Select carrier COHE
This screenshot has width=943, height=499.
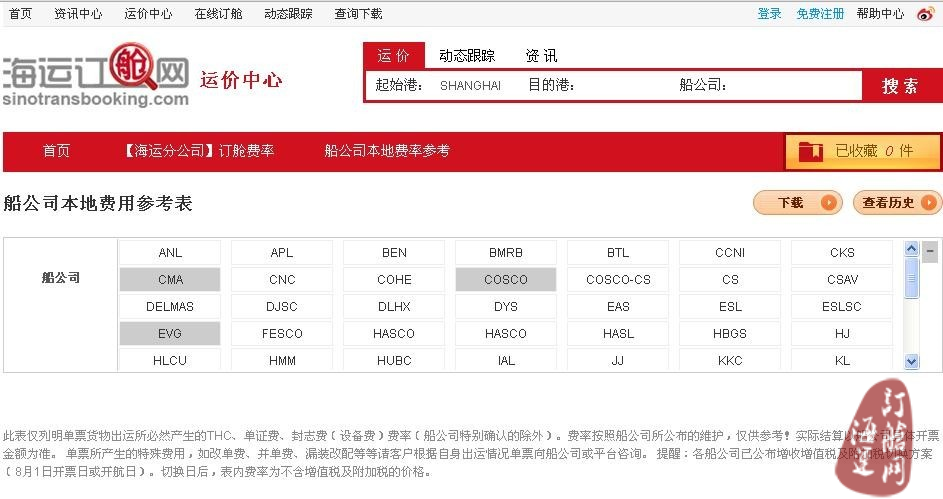(394, 280)
